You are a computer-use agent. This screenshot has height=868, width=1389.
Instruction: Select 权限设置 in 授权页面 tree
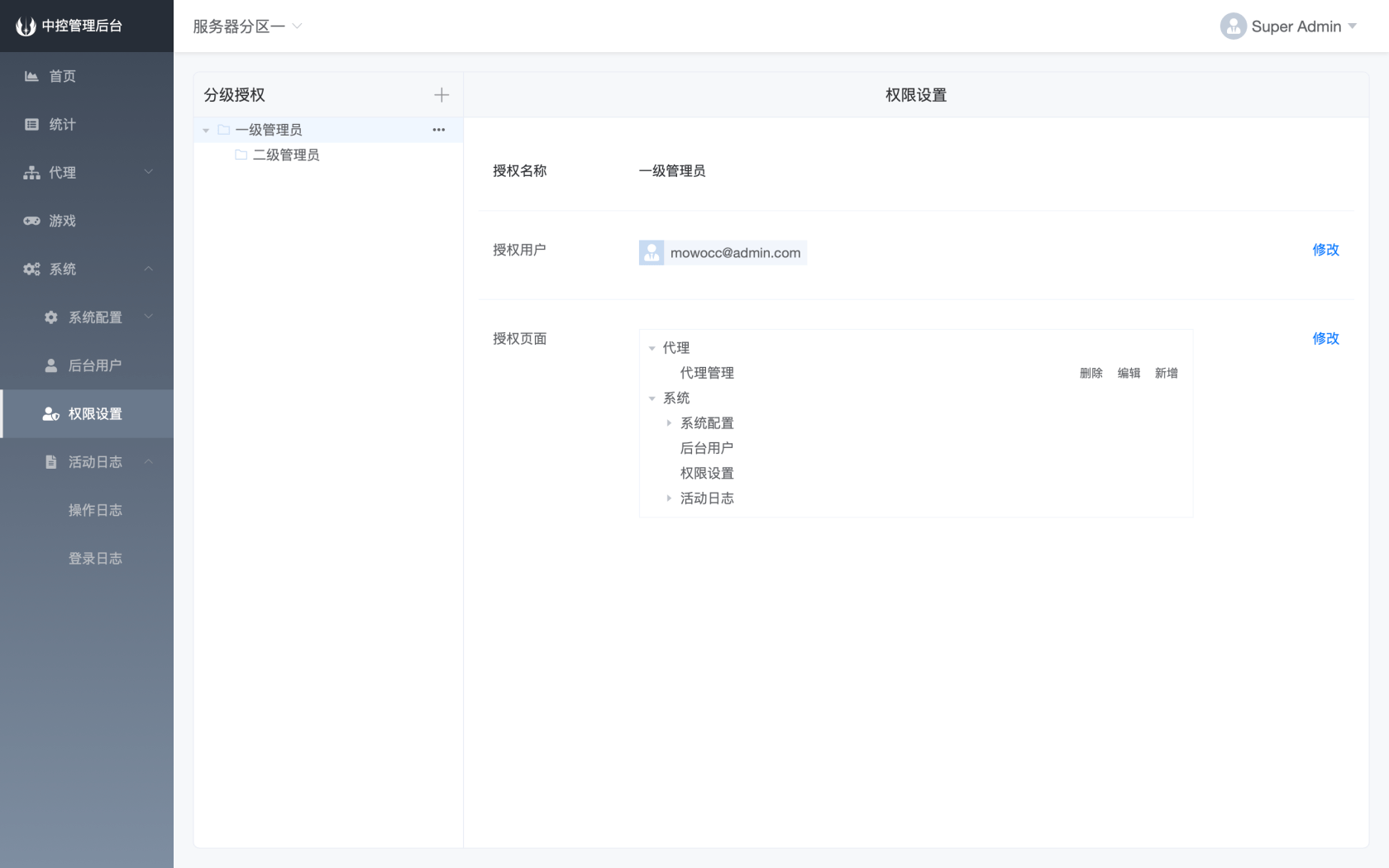point(707,473)
